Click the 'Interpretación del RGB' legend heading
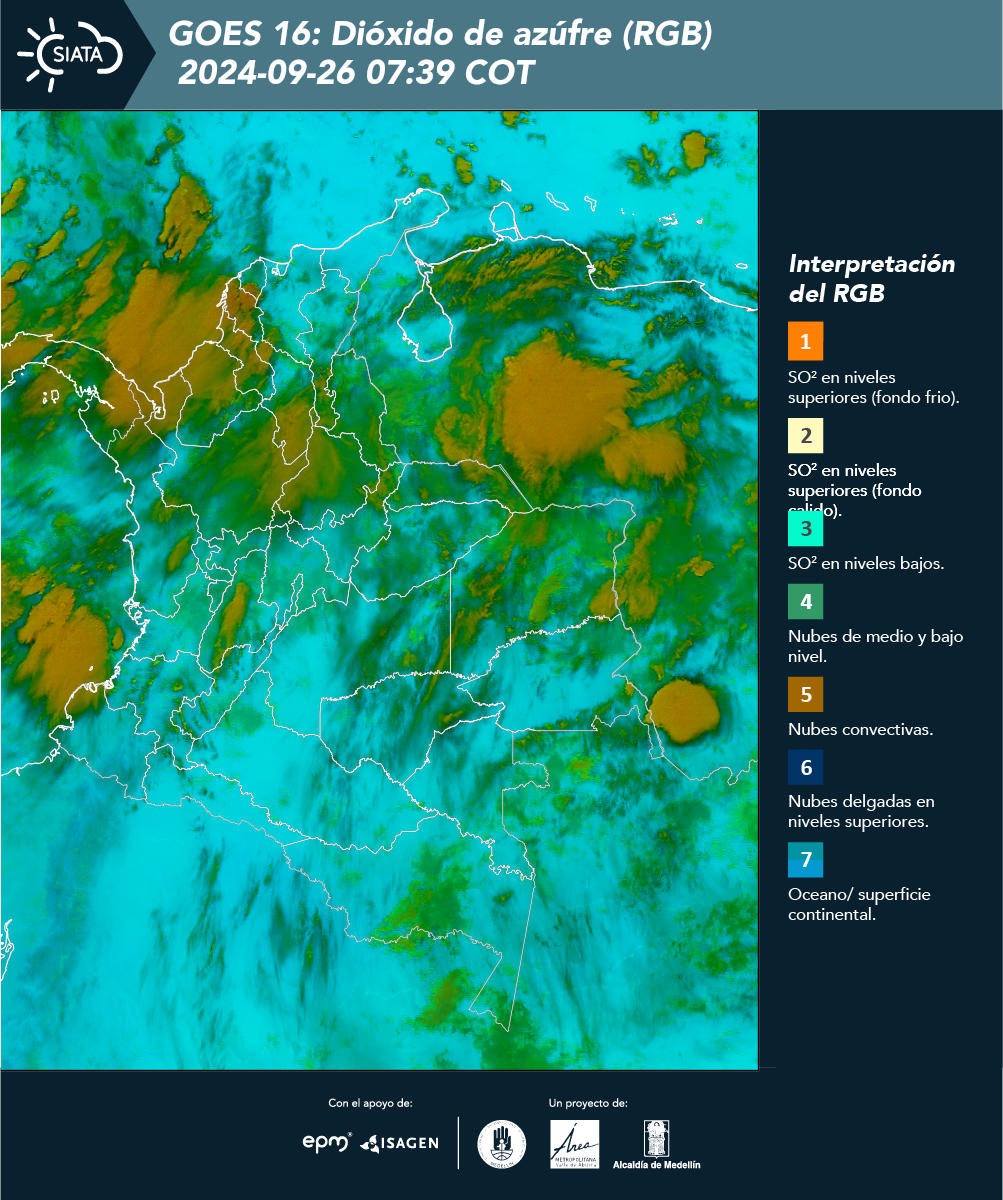This screenshot has width=1003, height=1200. (x=872, y=279)
